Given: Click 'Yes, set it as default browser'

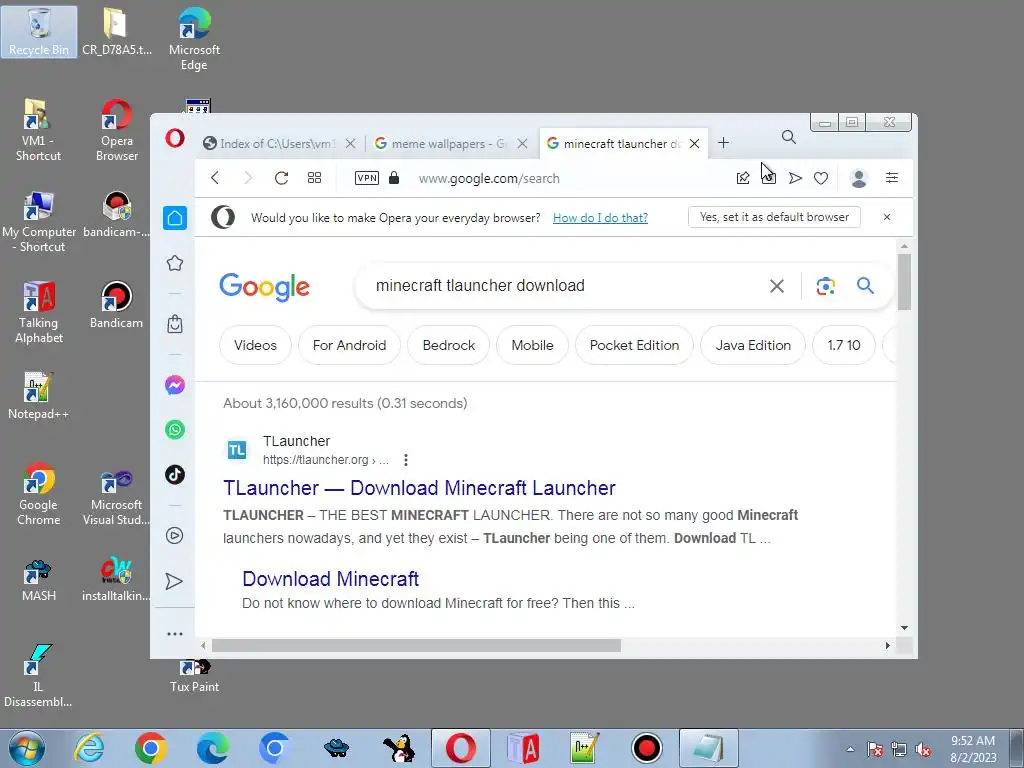Looking at the screenshot, I should tap(775, 217).
